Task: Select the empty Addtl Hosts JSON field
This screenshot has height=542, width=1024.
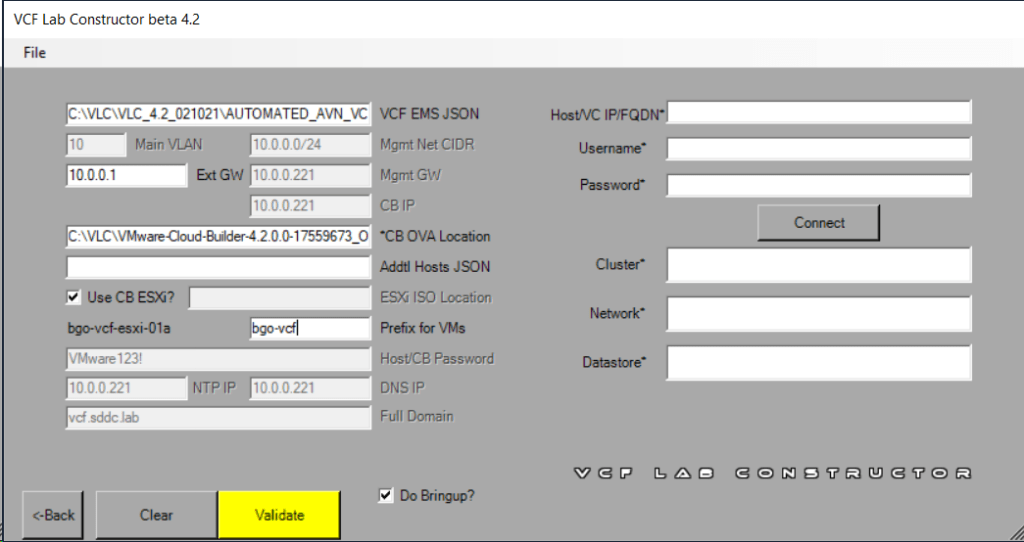Action: (x=218, y=267)
